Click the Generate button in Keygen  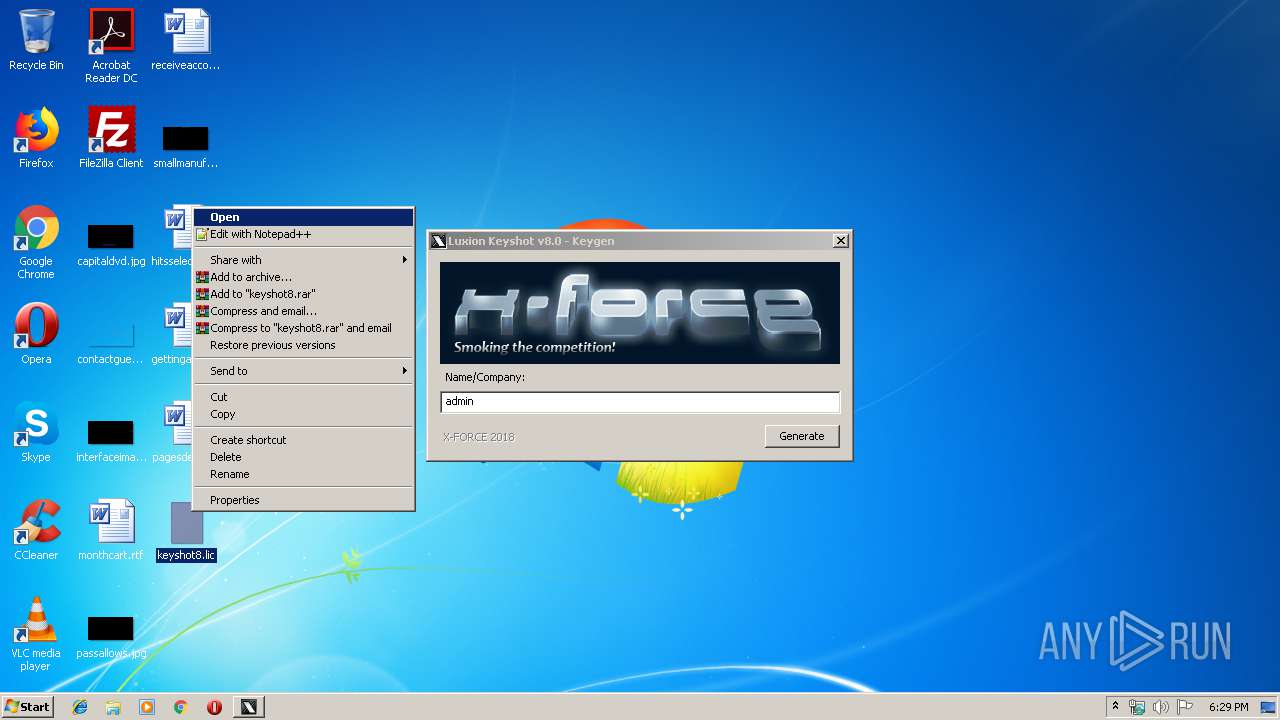802,436
